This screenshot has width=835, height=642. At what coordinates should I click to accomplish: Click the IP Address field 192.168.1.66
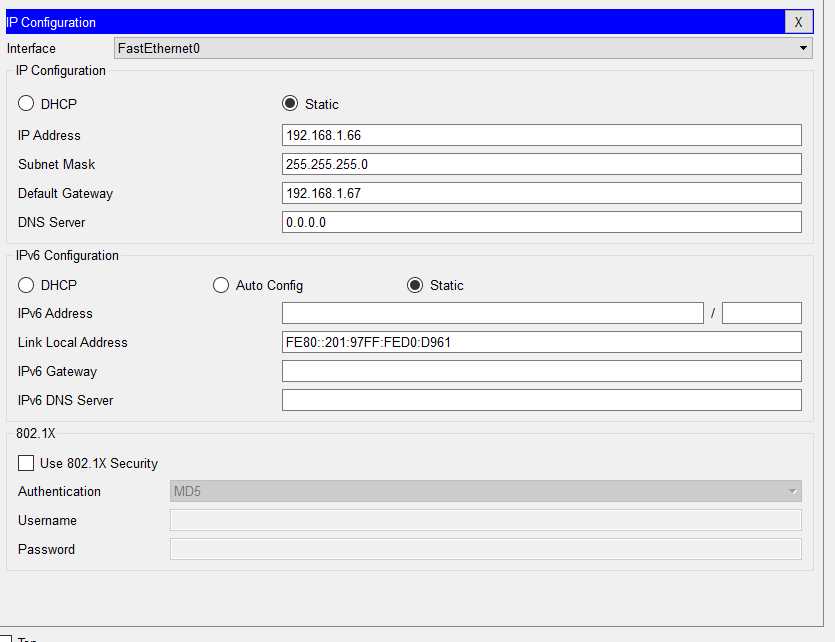542,135
